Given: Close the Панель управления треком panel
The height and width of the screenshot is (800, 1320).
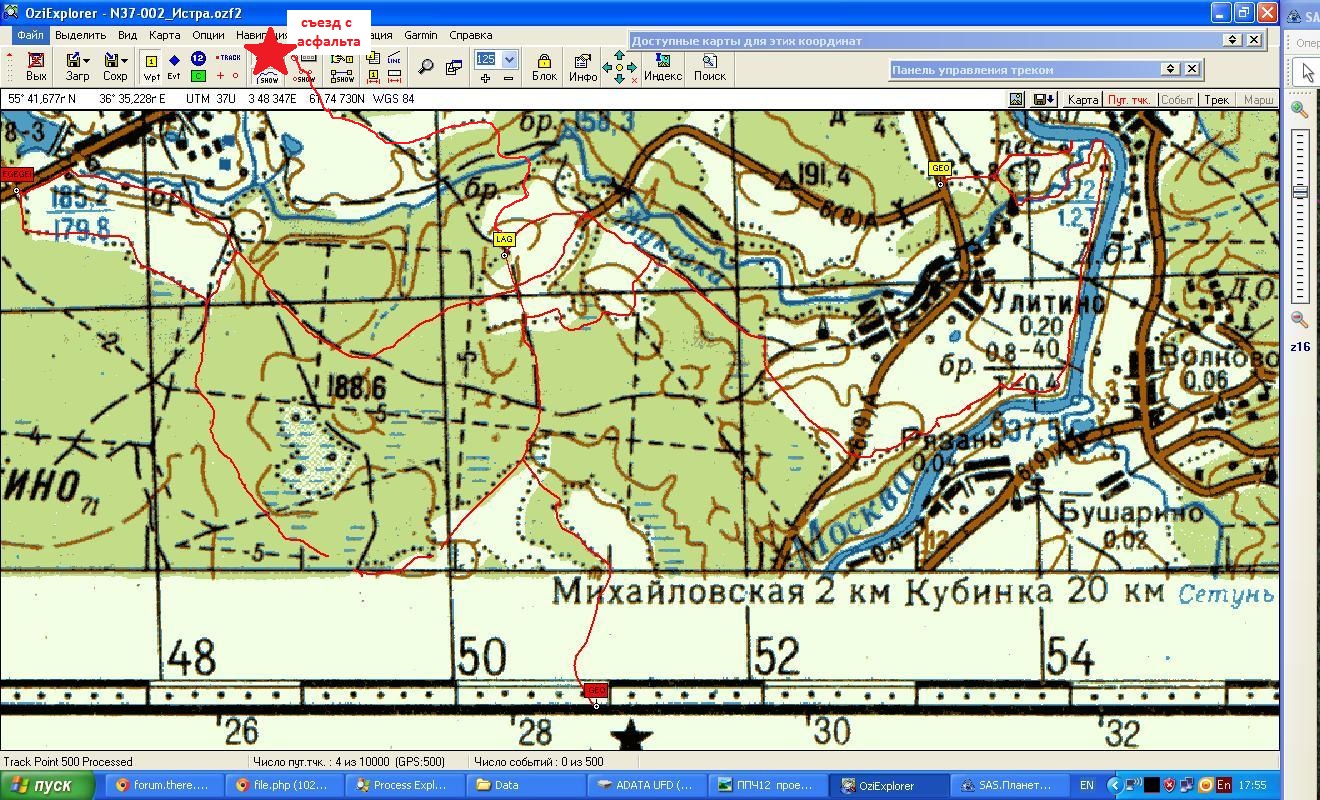Looking at the screenshot, I should point(1192,69).
